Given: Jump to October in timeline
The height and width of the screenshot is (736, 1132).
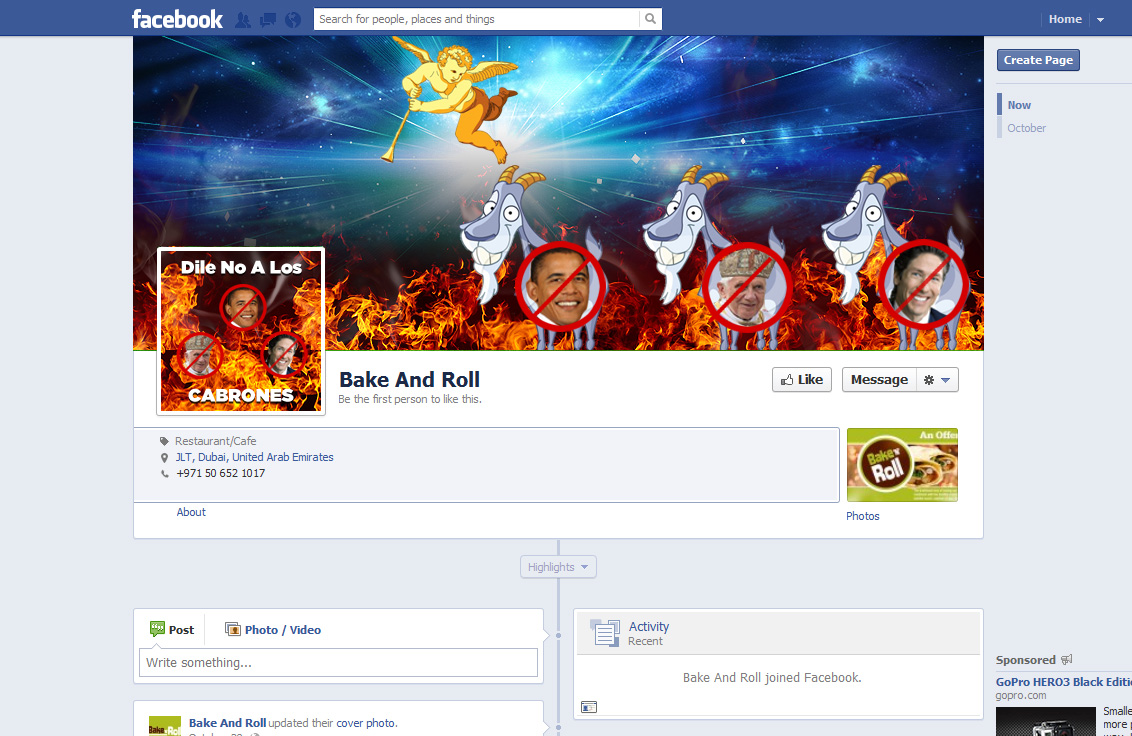Looking at the screenshot, I should pyautogui.click(x=1026, y=128).
